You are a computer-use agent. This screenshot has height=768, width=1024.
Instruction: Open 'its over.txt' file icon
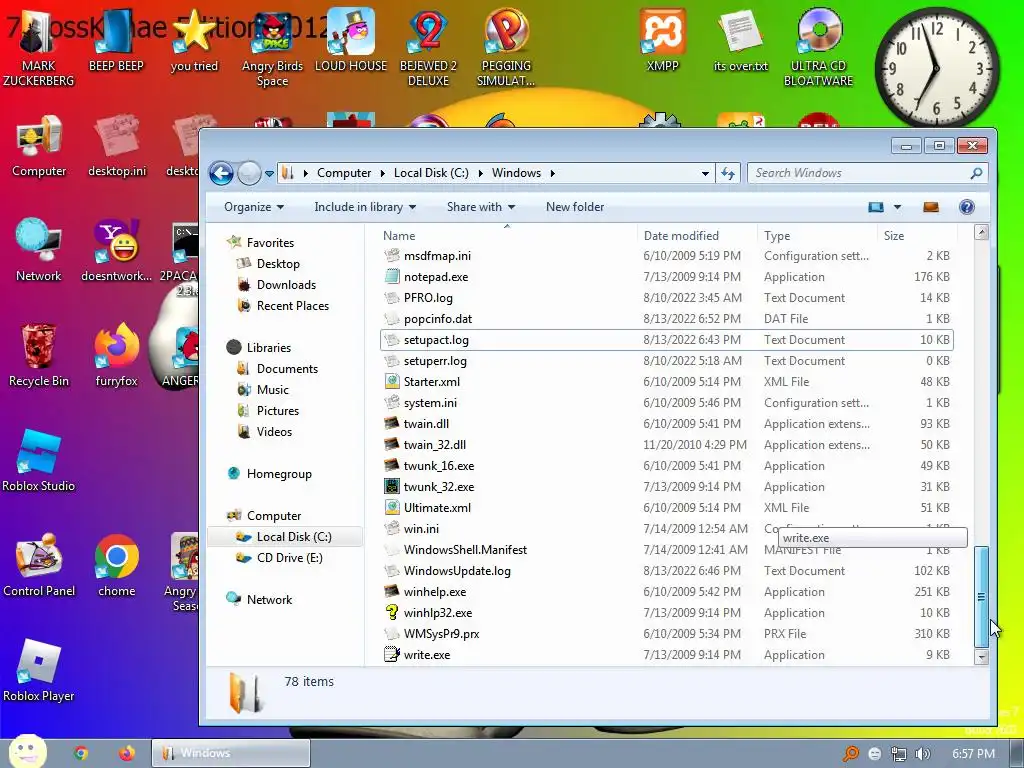pyautogui.click(x=741, y=40)
